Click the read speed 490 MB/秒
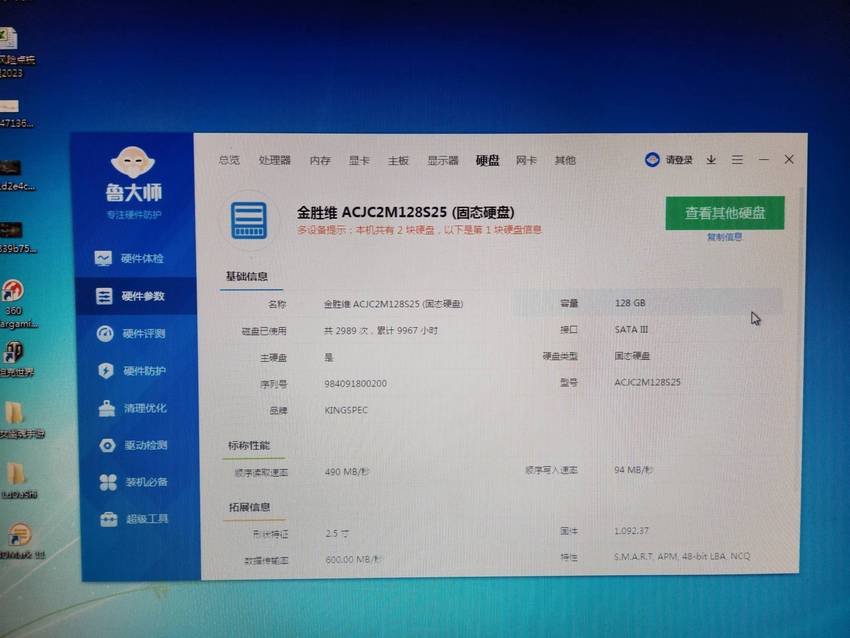 tap(347, 472)
